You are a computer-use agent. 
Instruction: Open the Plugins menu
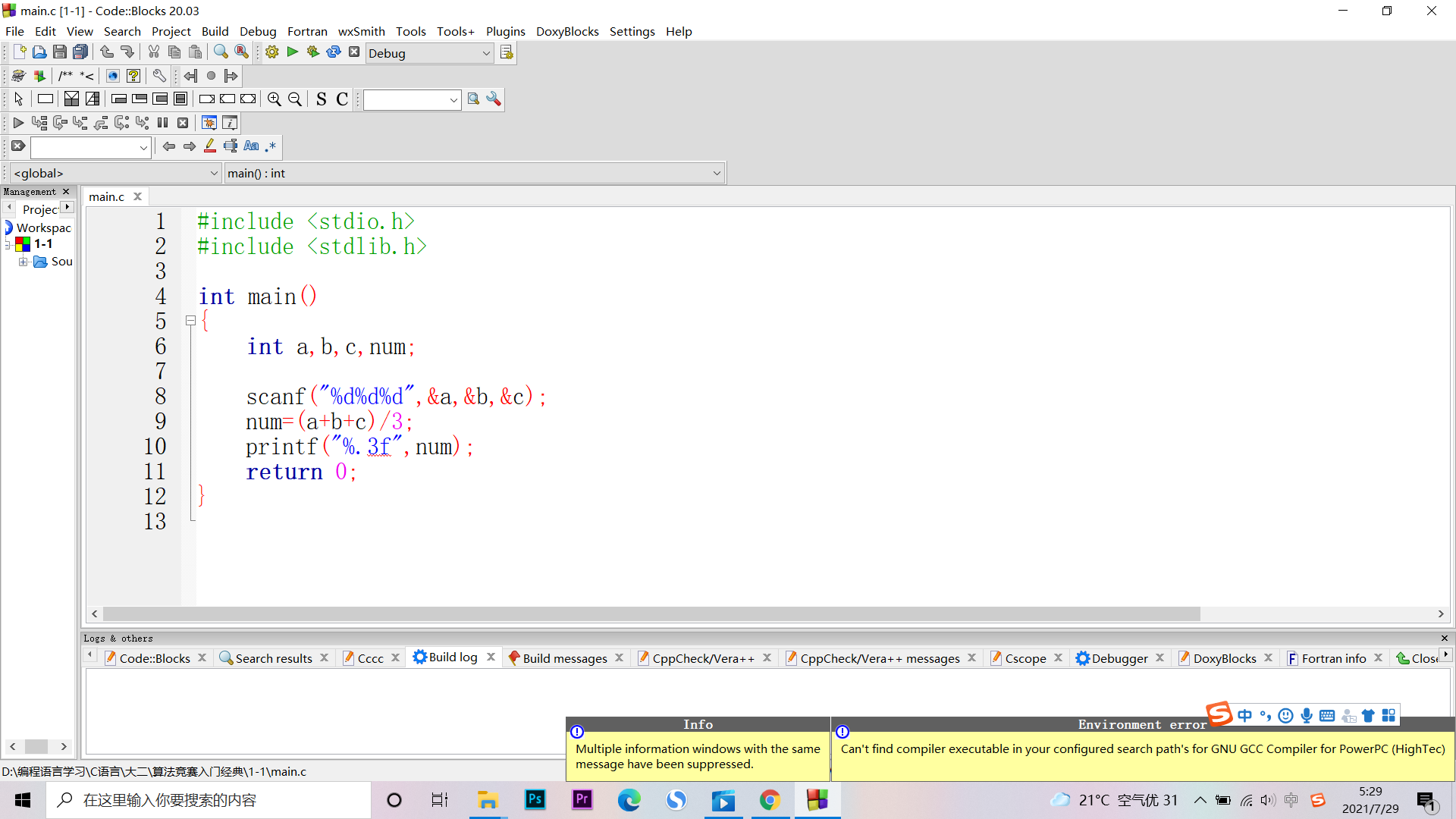click(505, 31)
